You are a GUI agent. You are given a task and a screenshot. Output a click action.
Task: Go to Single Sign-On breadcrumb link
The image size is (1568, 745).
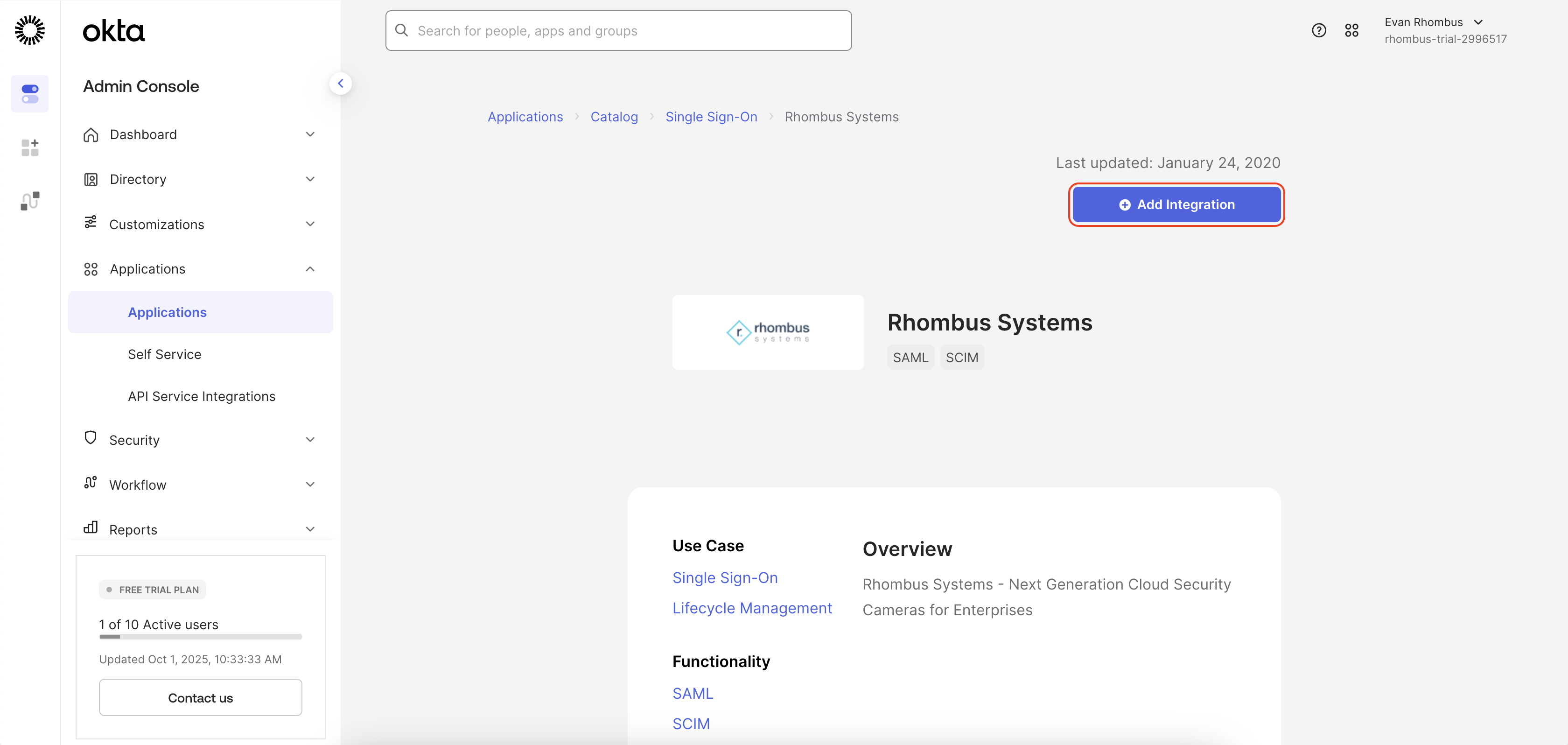pos(711,117)
